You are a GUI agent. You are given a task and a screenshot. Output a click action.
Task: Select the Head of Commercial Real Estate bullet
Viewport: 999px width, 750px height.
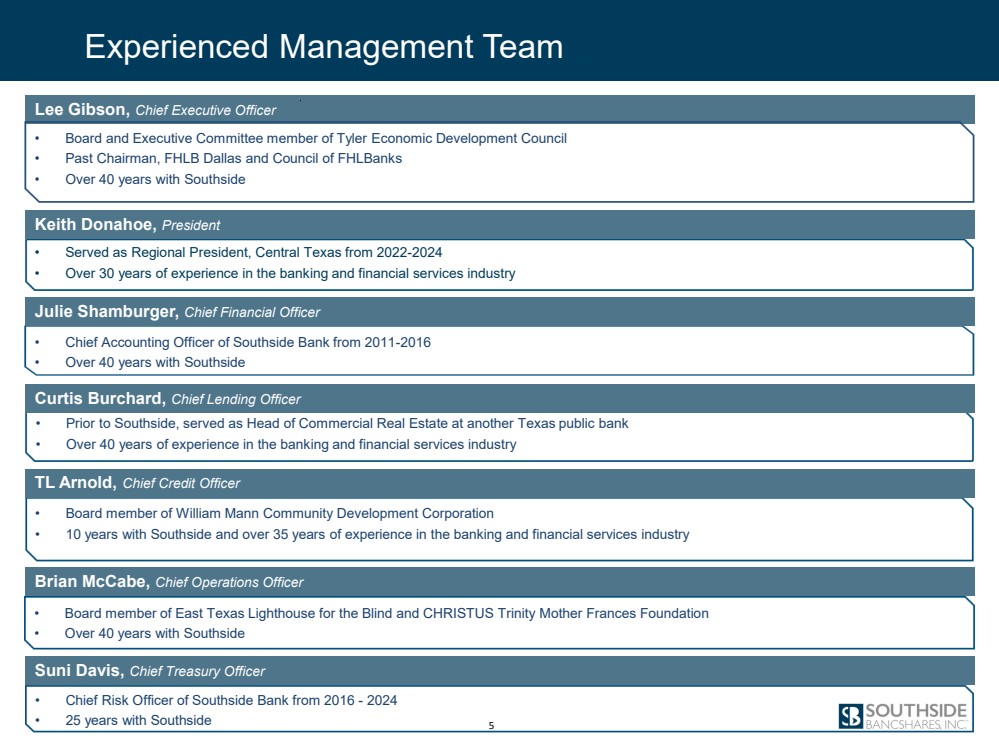click(x=347, y=423)
